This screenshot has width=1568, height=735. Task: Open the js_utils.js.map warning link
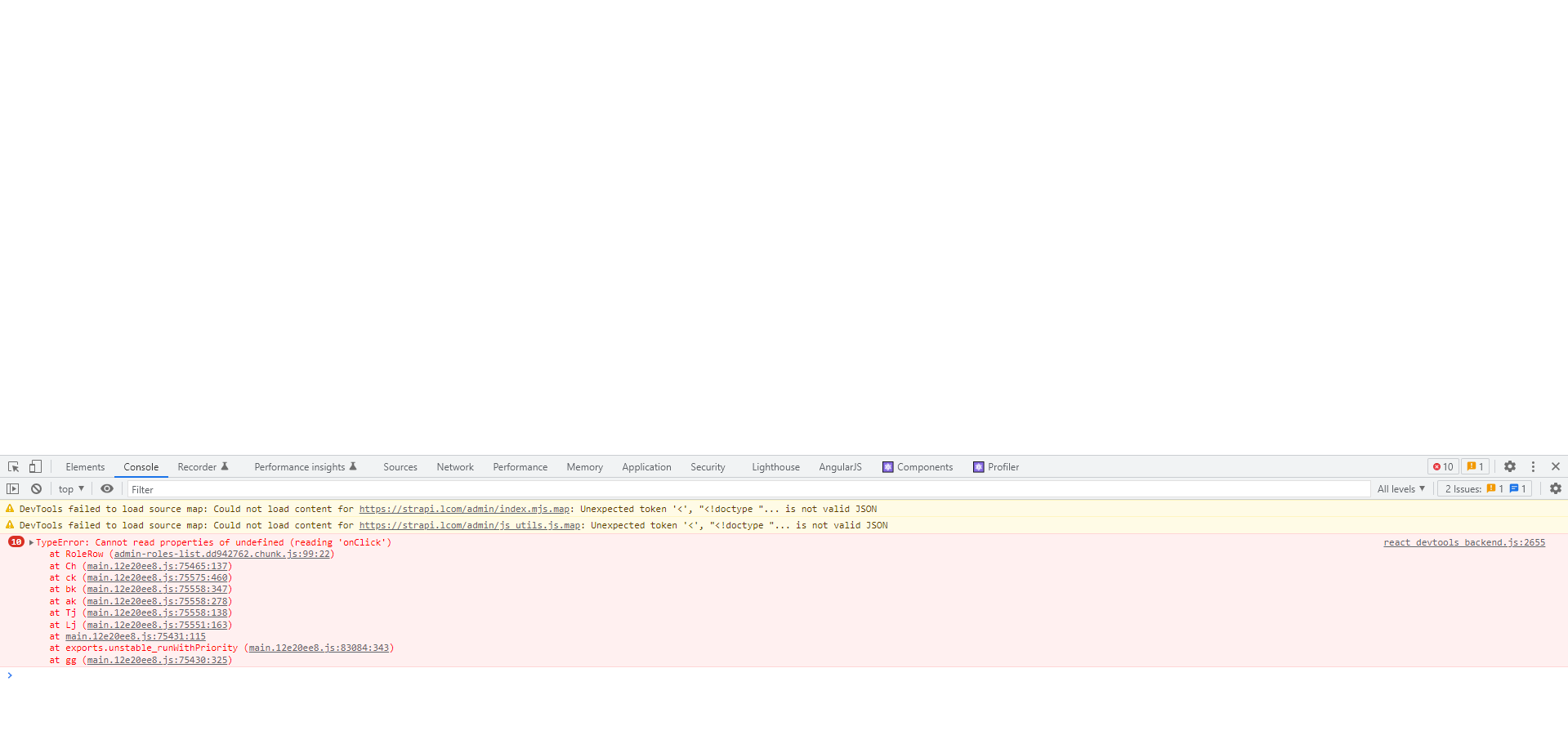click(468, 525)
